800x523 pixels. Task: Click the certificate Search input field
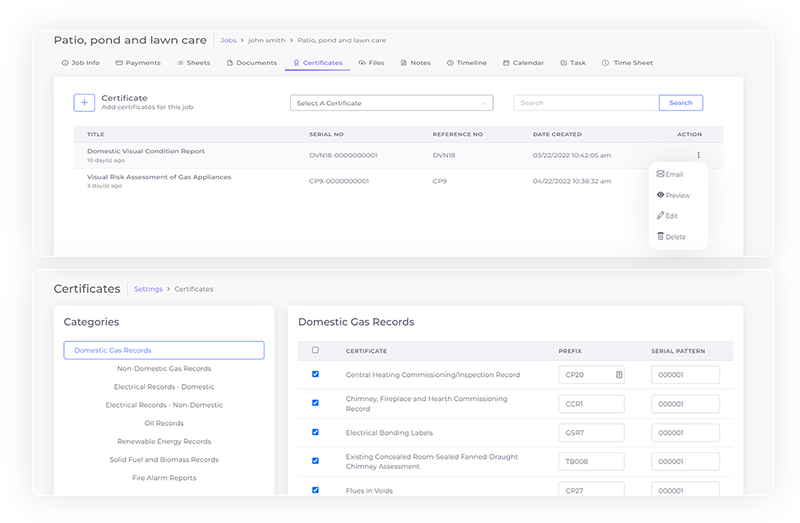pyautogui.click(x=586, y=103)
